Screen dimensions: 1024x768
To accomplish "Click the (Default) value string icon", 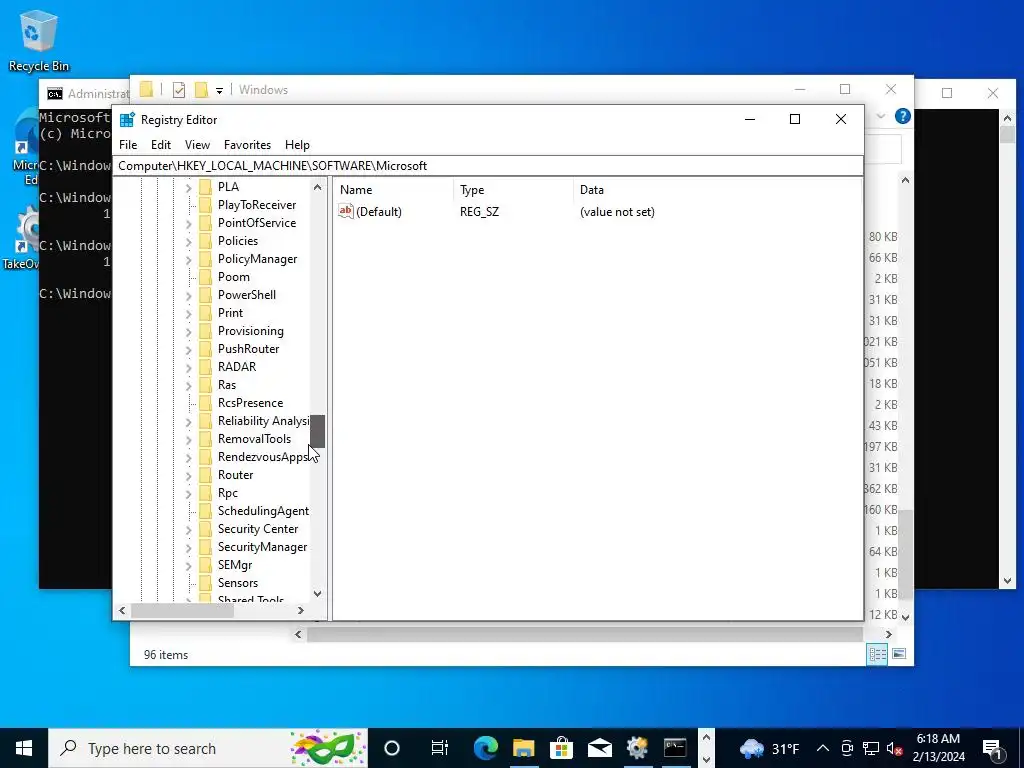I will coord(345,211).
